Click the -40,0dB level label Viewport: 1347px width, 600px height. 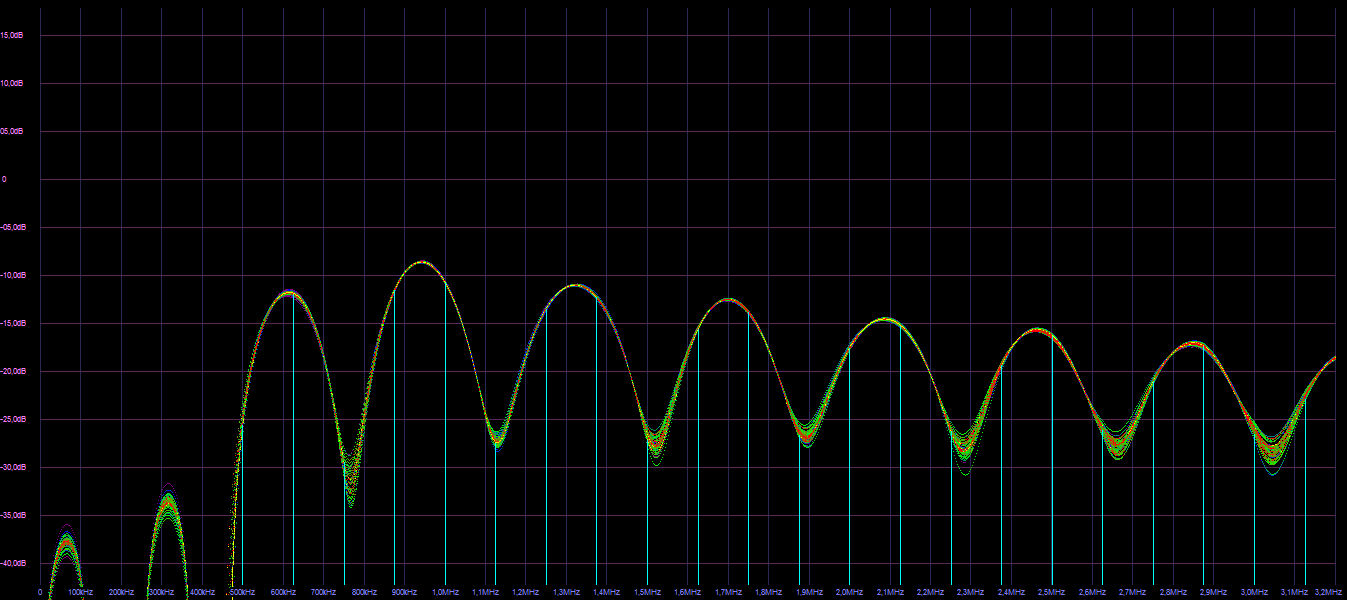[x=12, y=563]
